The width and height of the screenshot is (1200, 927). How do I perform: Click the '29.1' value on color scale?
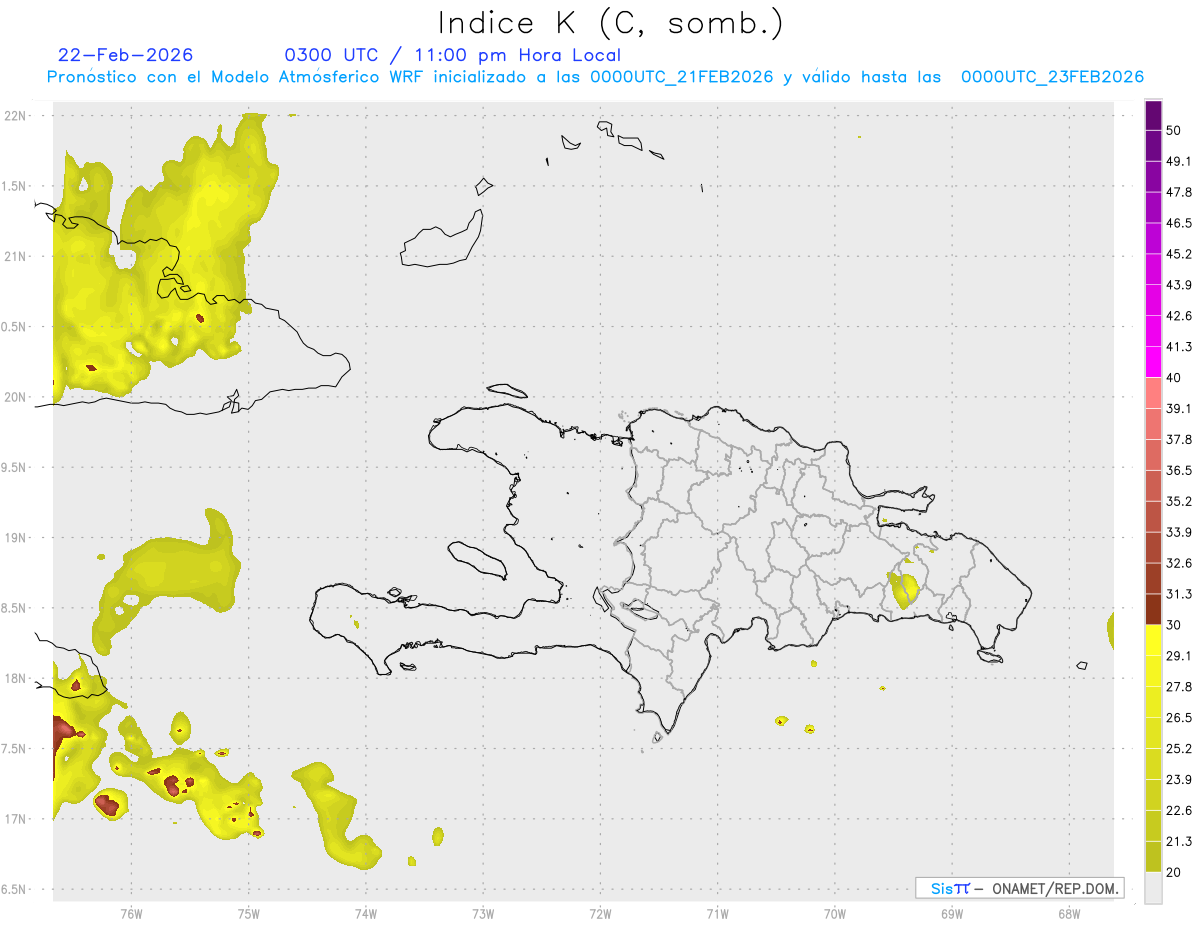1179,656
